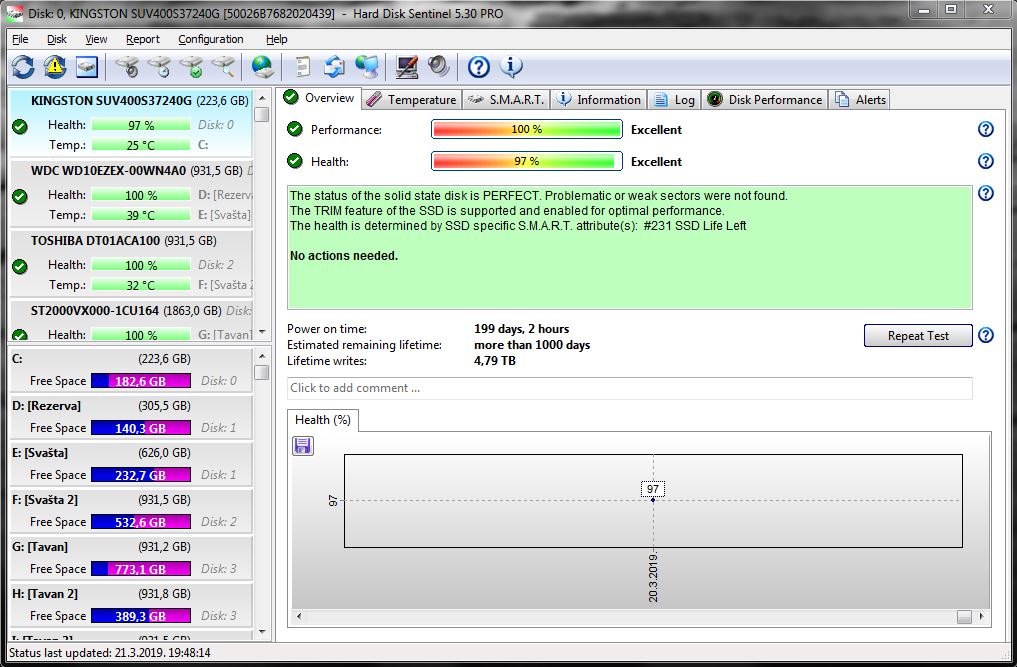Click the Health graph right scroll arrow
The height and width of the screenshot is (667, 1017).
pyautogui.click(x=981, y=616)
